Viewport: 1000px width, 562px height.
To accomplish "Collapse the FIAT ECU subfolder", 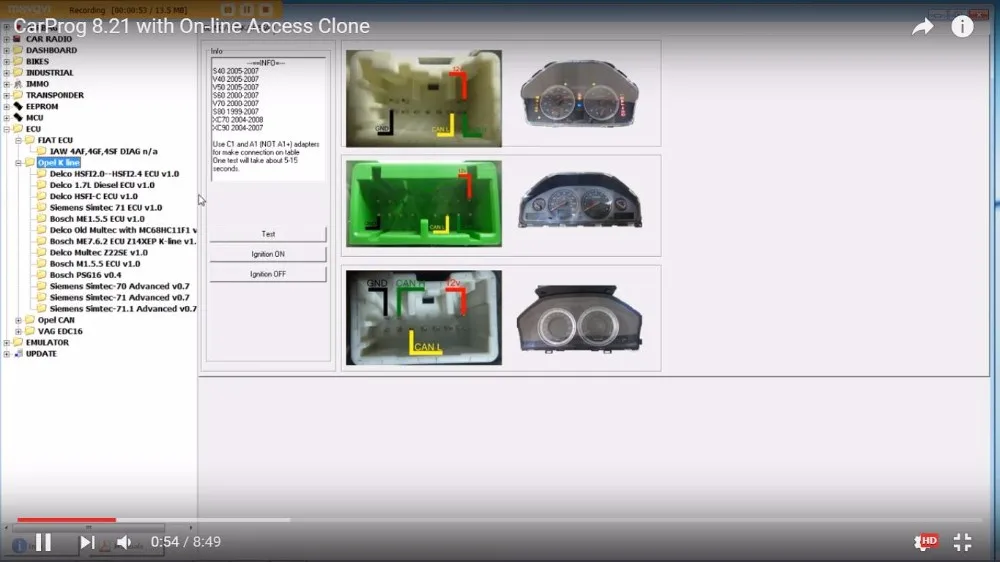I will (18, 140).
